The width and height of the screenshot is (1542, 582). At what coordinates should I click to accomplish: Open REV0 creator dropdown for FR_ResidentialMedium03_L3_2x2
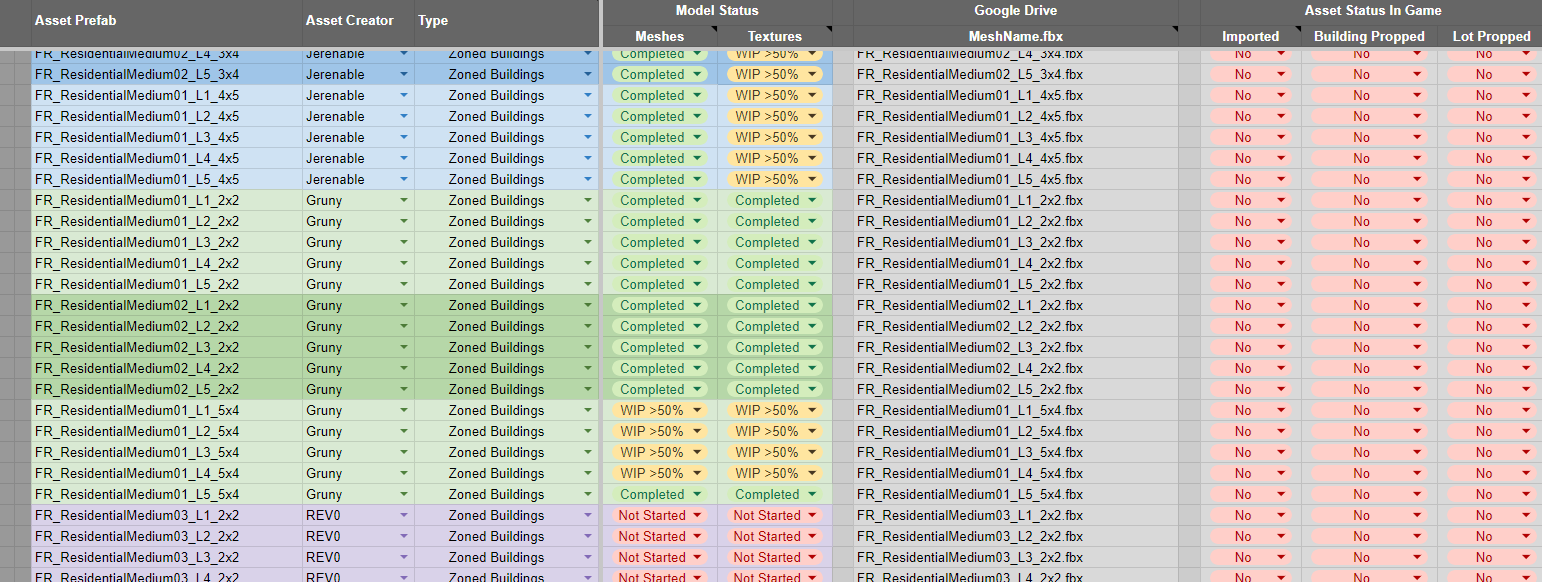[x=404, y=558]
